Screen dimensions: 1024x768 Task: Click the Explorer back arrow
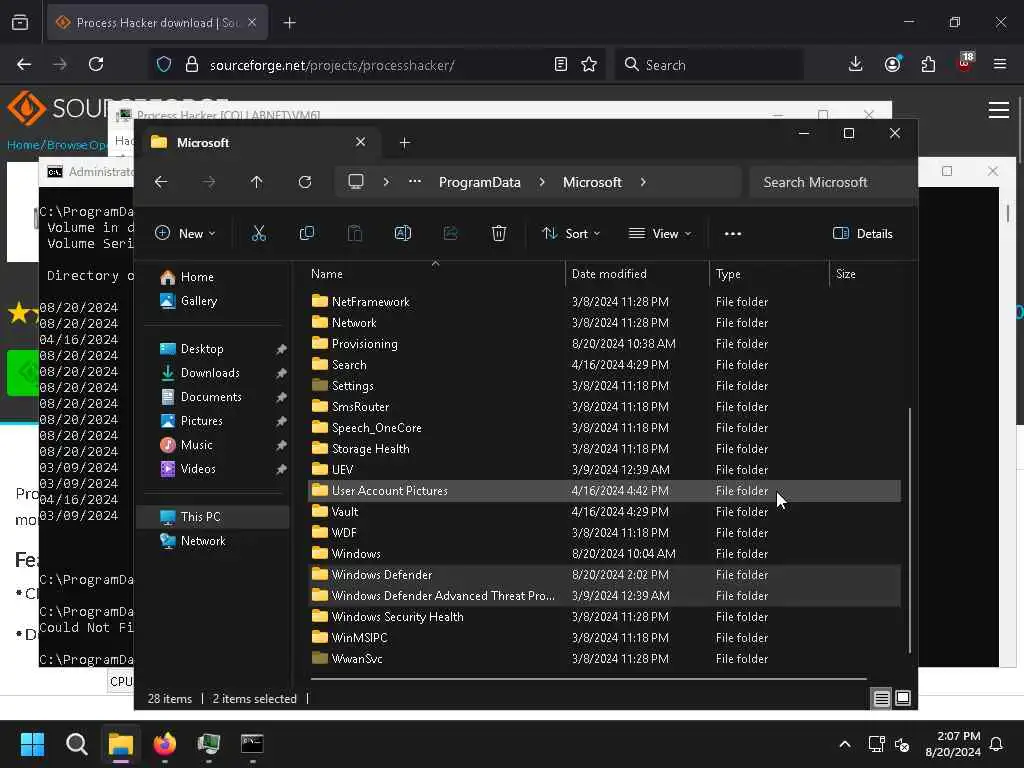tap(161, 182)
